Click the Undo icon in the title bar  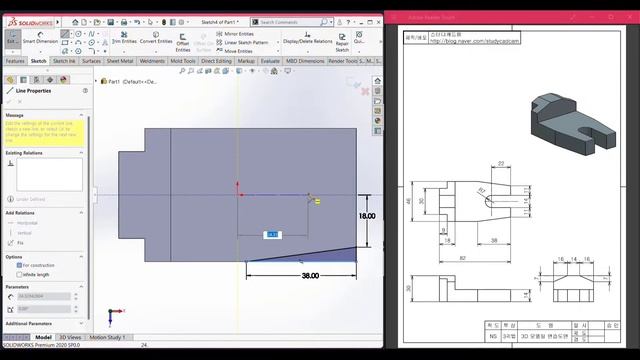click(137, 22)
